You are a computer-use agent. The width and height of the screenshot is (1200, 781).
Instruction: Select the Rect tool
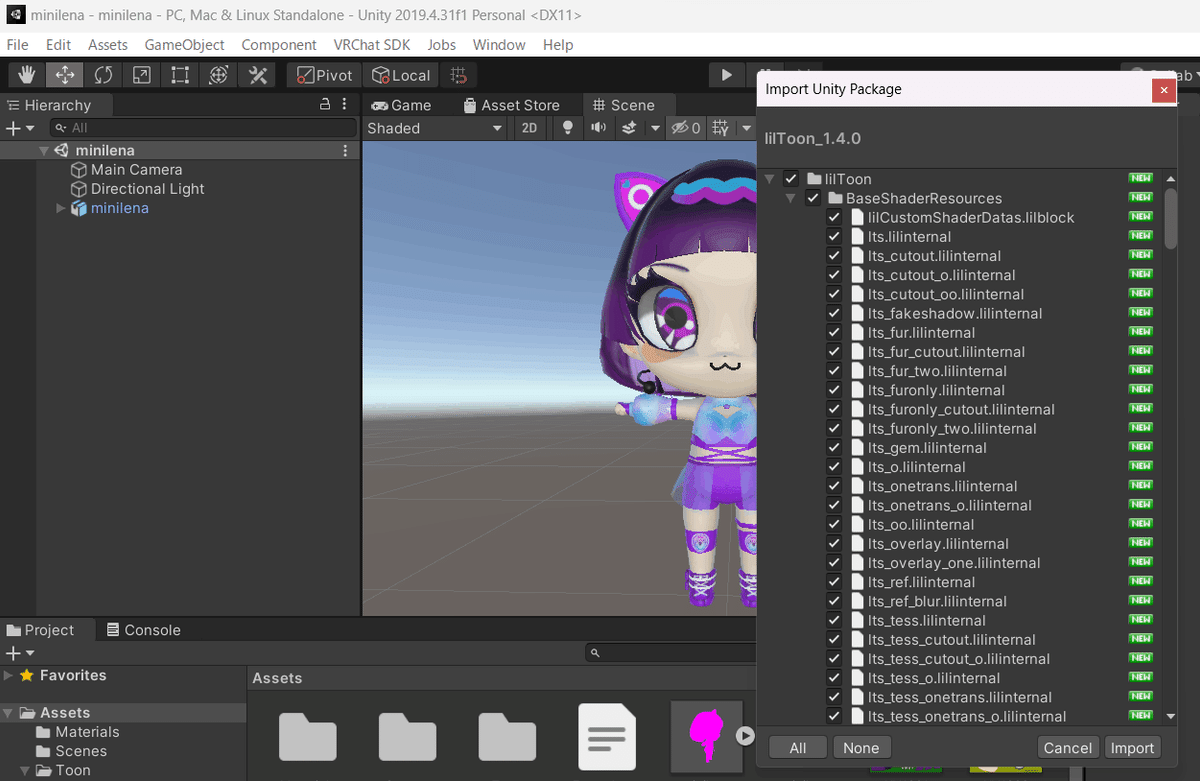tap(180, 75)
